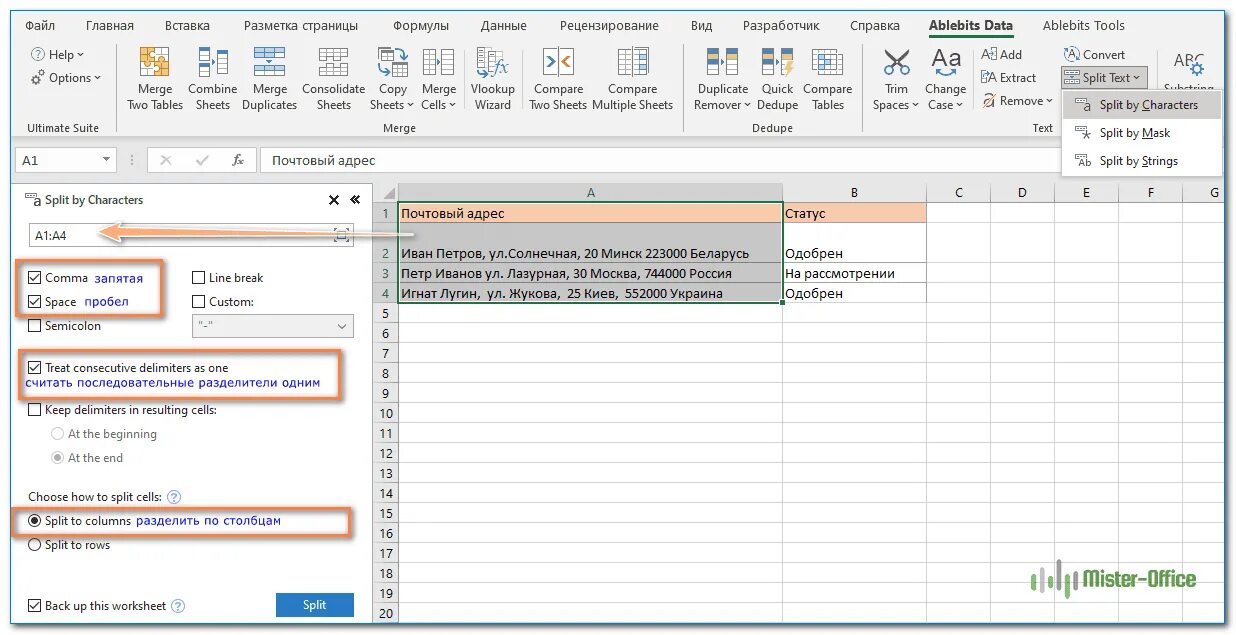
Task: Select cell B1 with Статус
Action: 854,213
